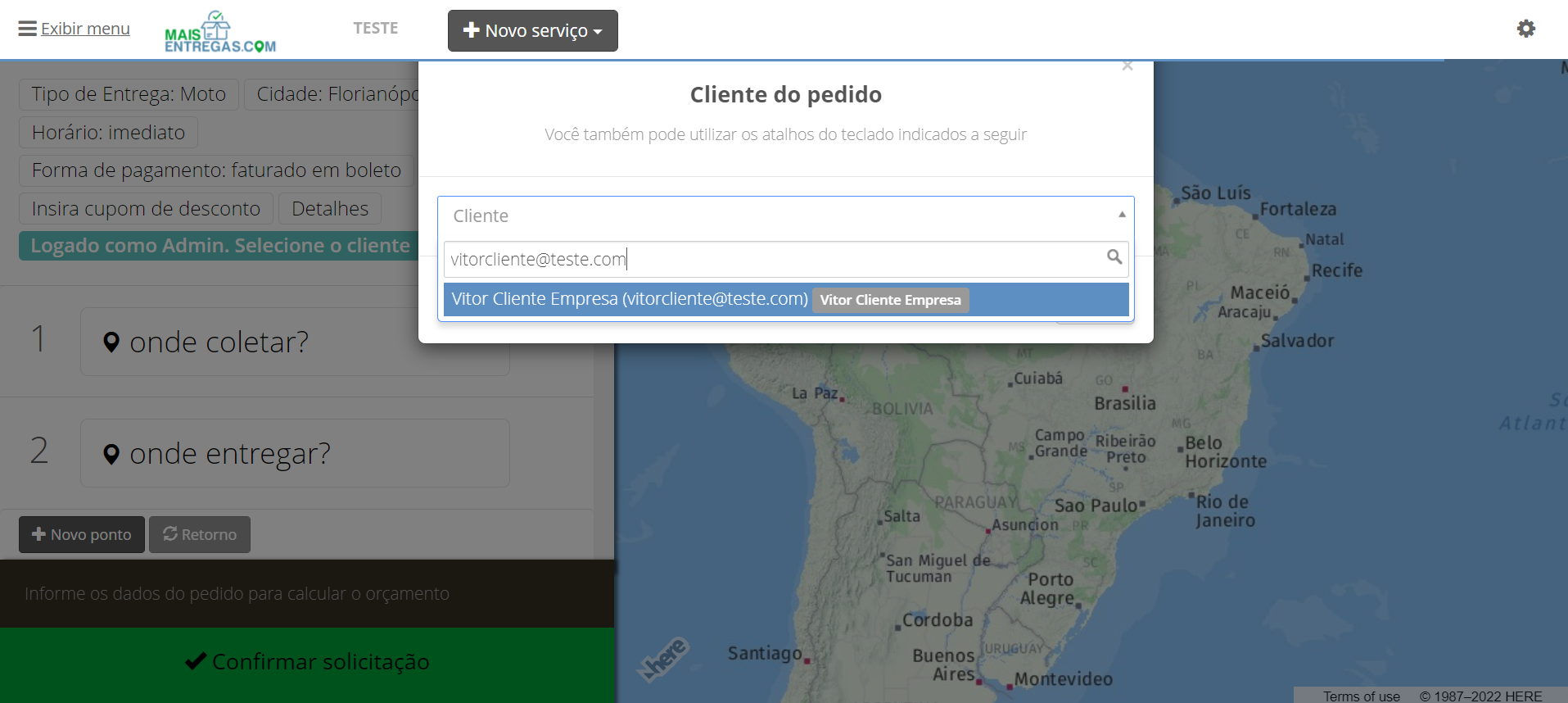Image resolution: width=1568 pixels, height=703 pixels.
Task: Click the pin icon beside onde entregar
Action: tap(111, 454)
